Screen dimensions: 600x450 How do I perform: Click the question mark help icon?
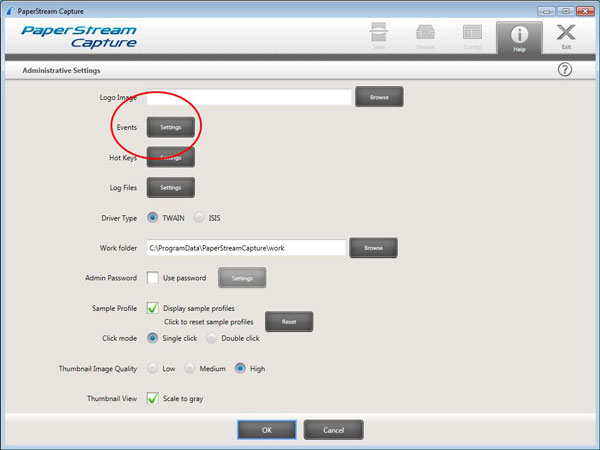pyautogui.click(x=565, y=70)
